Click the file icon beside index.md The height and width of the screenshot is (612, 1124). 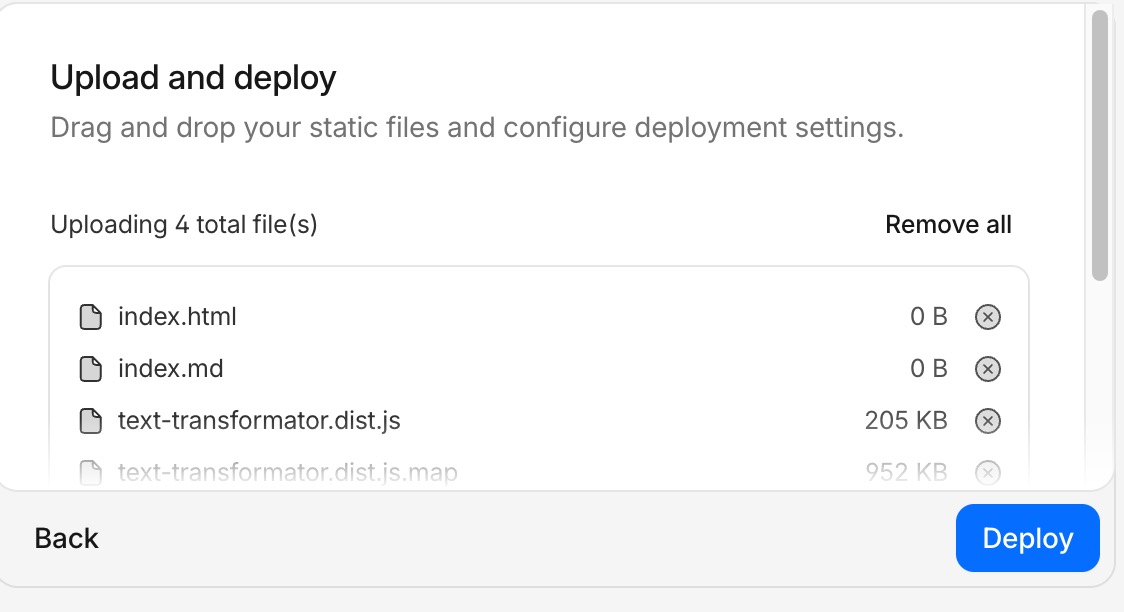(x=91, y=369)
